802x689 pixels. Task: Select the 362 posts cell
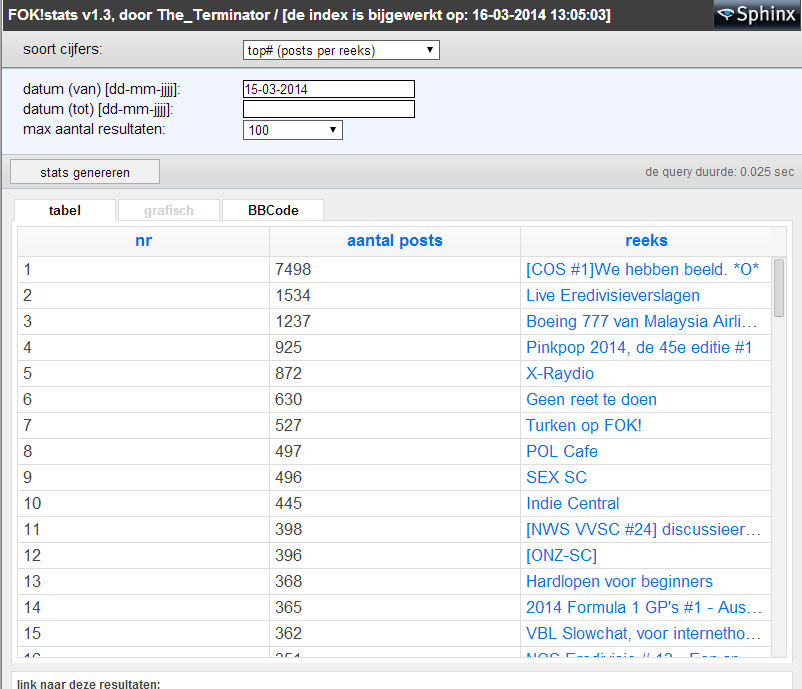[395, 633]
